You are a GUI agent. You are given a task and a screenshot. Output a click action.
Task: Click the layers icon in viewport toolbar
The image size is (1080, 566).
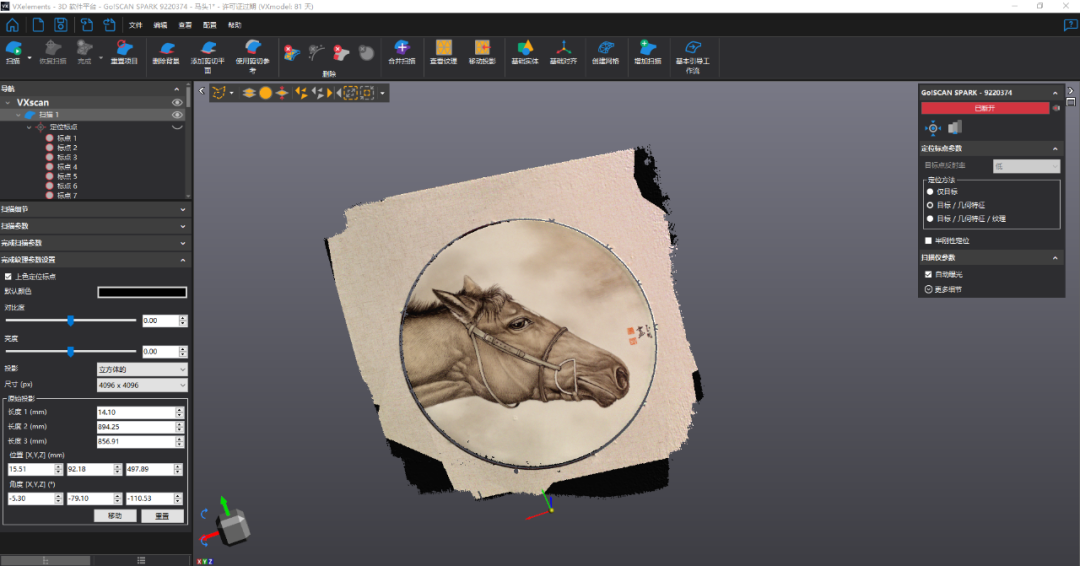tap(249, 93)
